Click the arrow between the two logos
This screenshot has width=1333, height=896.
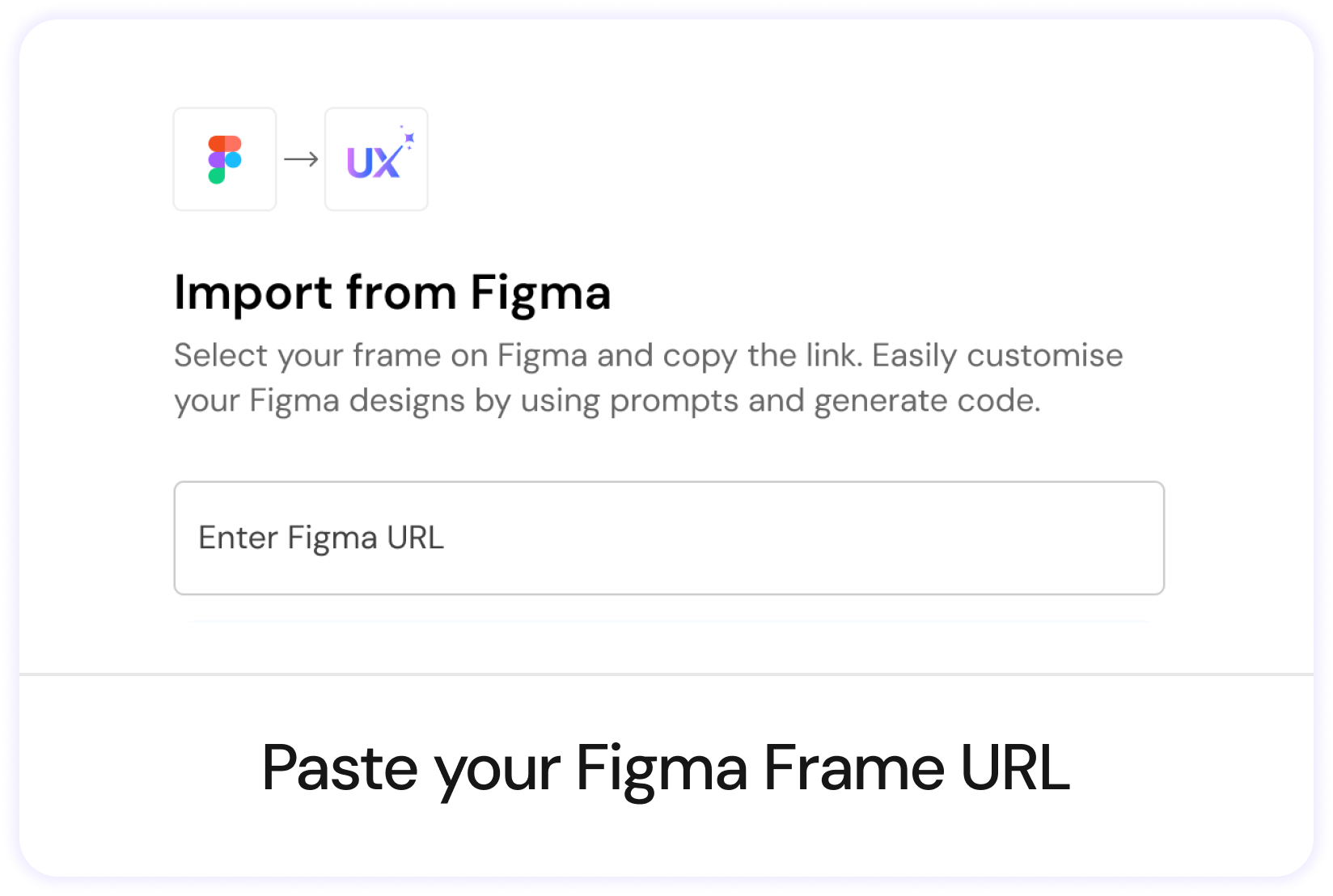pos(301,159)
